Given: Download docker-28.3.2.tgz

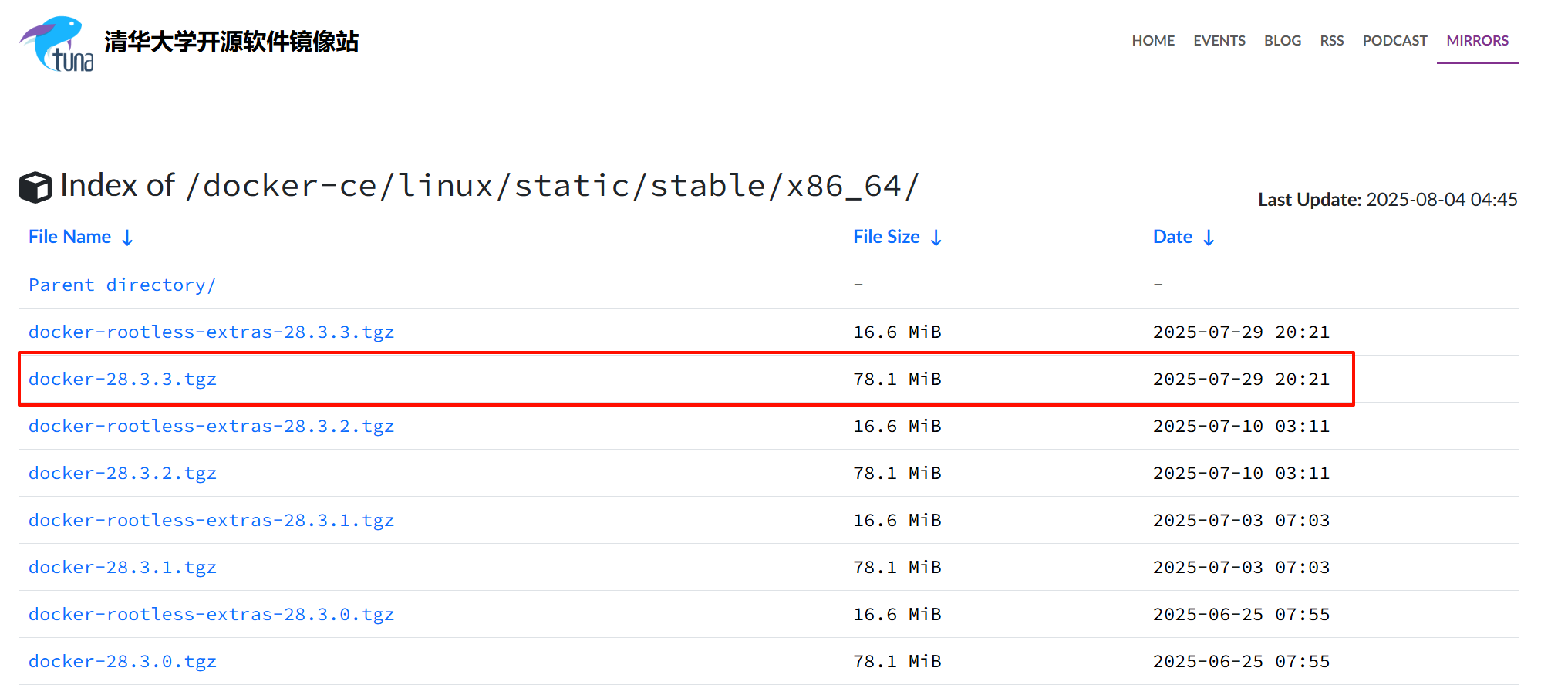Looking at the screenshot, I should coord(123,474).
